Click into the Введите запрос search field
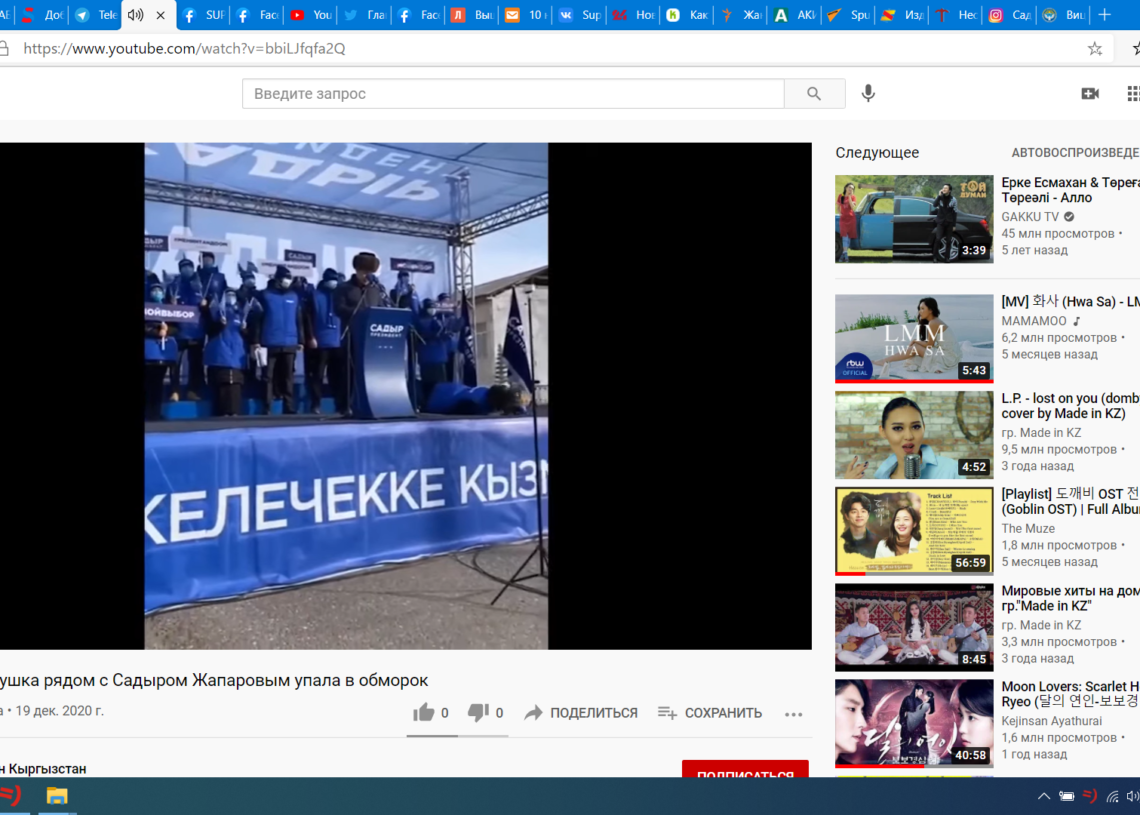 click(x=512, y=94)
